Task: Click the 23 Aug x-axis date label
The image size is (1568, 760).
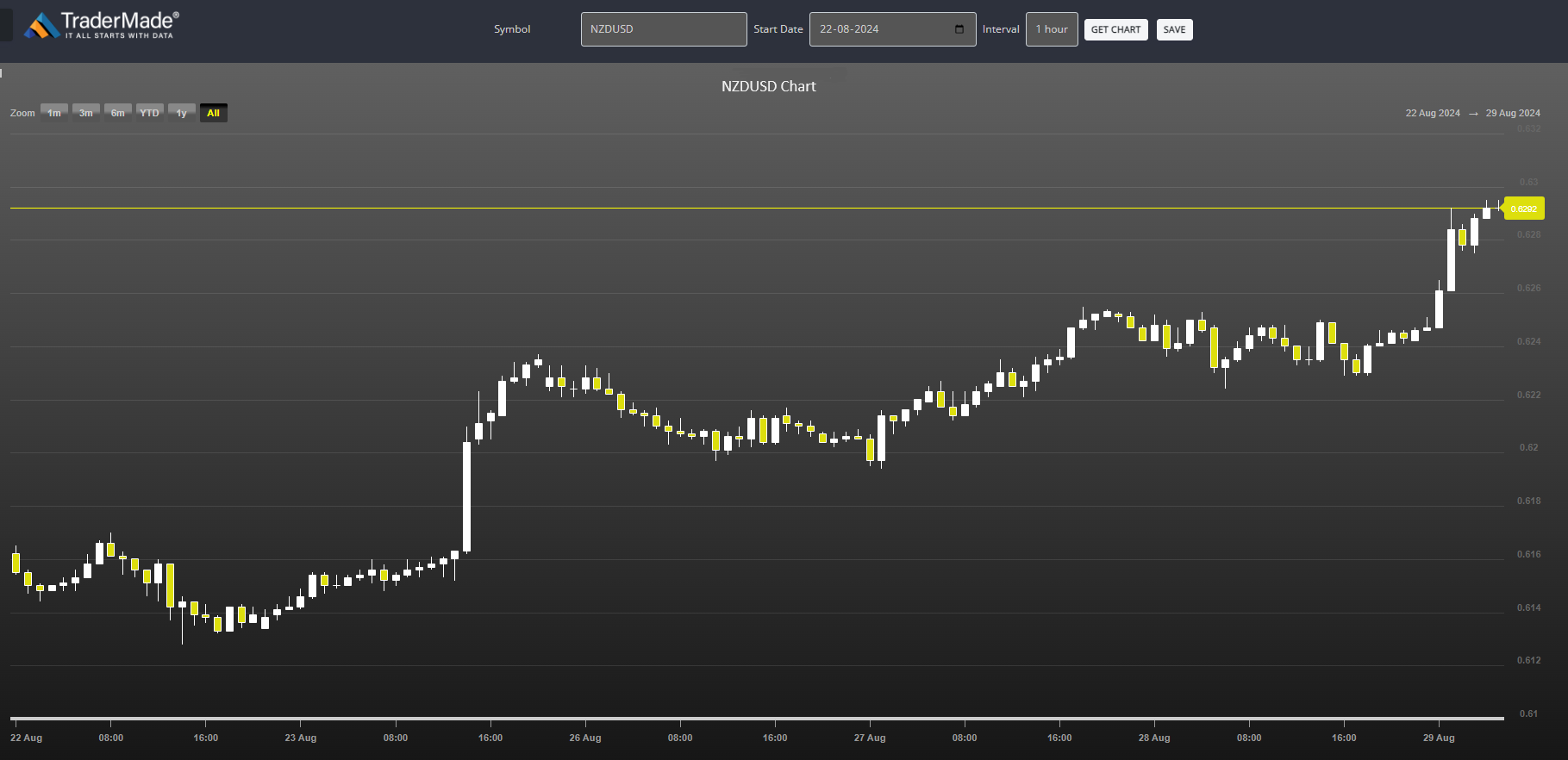Action: click(x=301, y=738)
